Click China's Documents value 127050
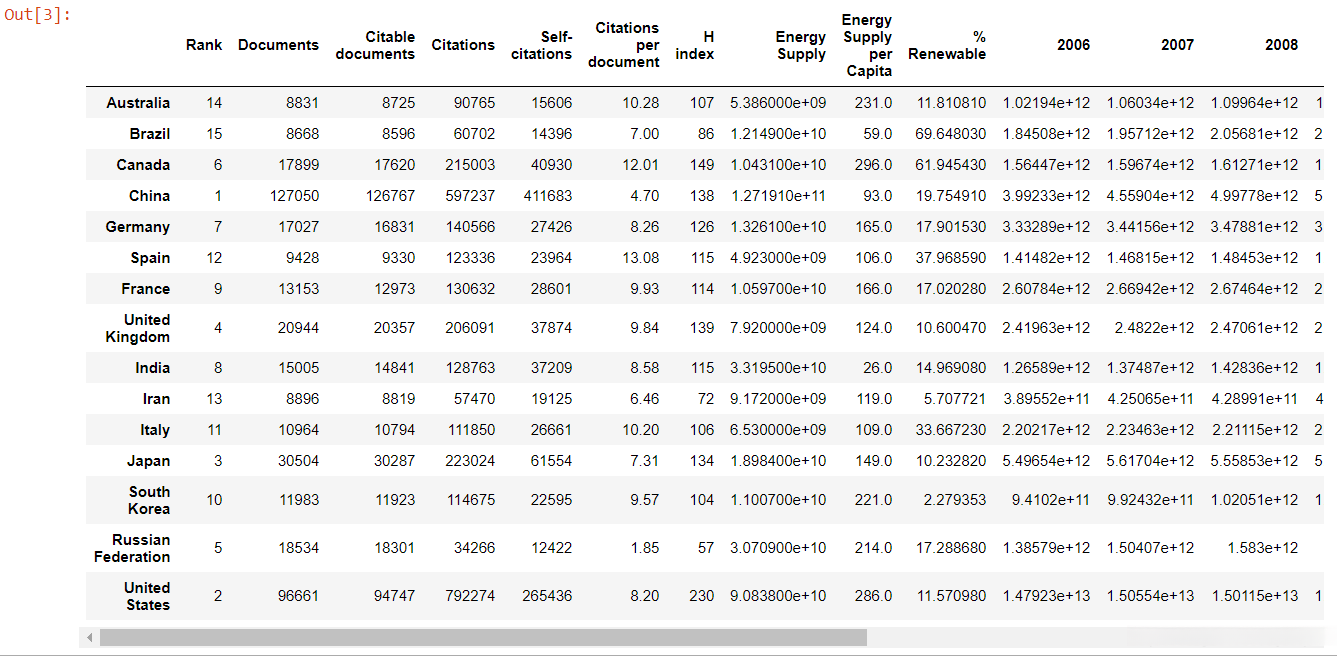 point(295,196)
